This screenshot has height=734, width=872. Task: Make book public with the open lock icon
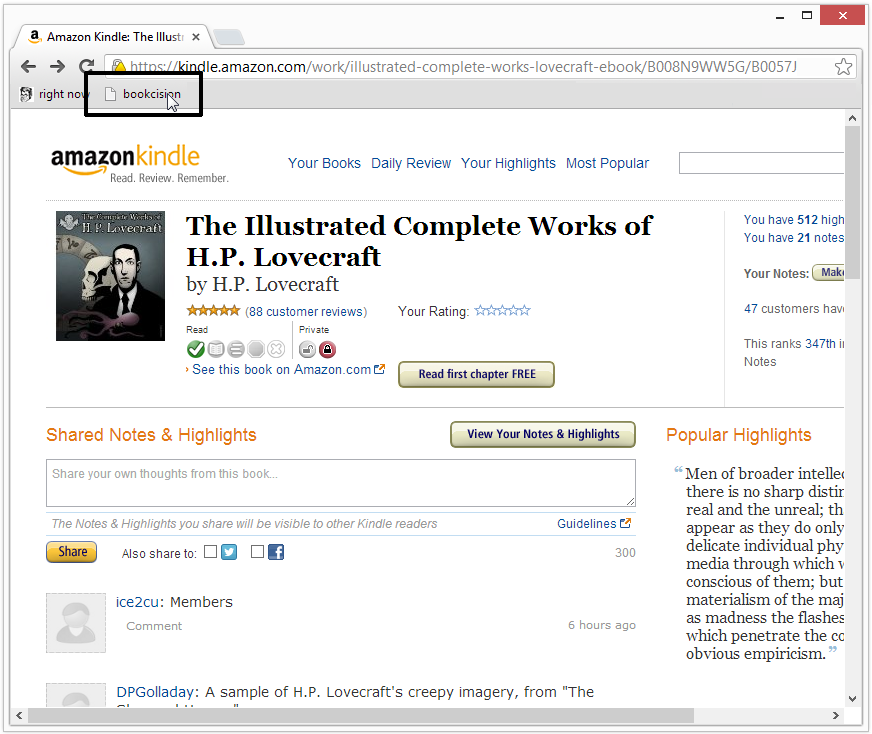(x=307, y=349)
